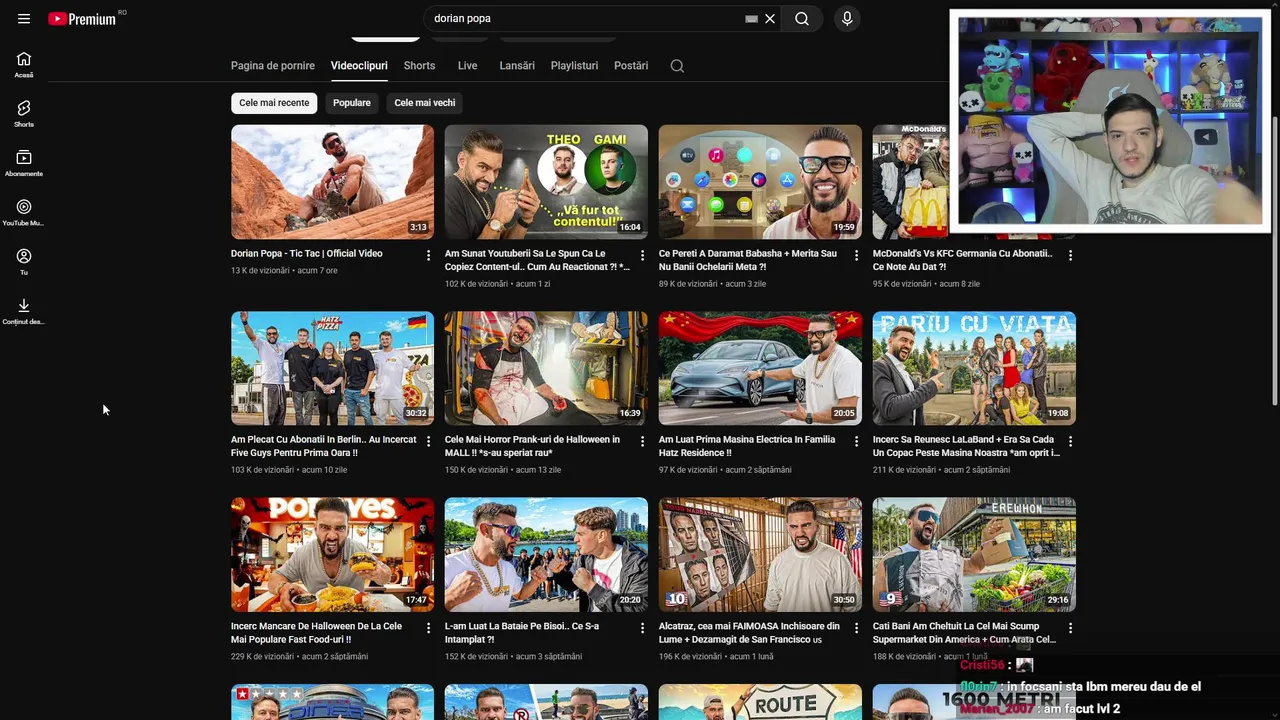Viewport: 1280px width, 720px height.
Task: Click L-am Luat La Bataie Pe Bisoi title
Action: 522,633
